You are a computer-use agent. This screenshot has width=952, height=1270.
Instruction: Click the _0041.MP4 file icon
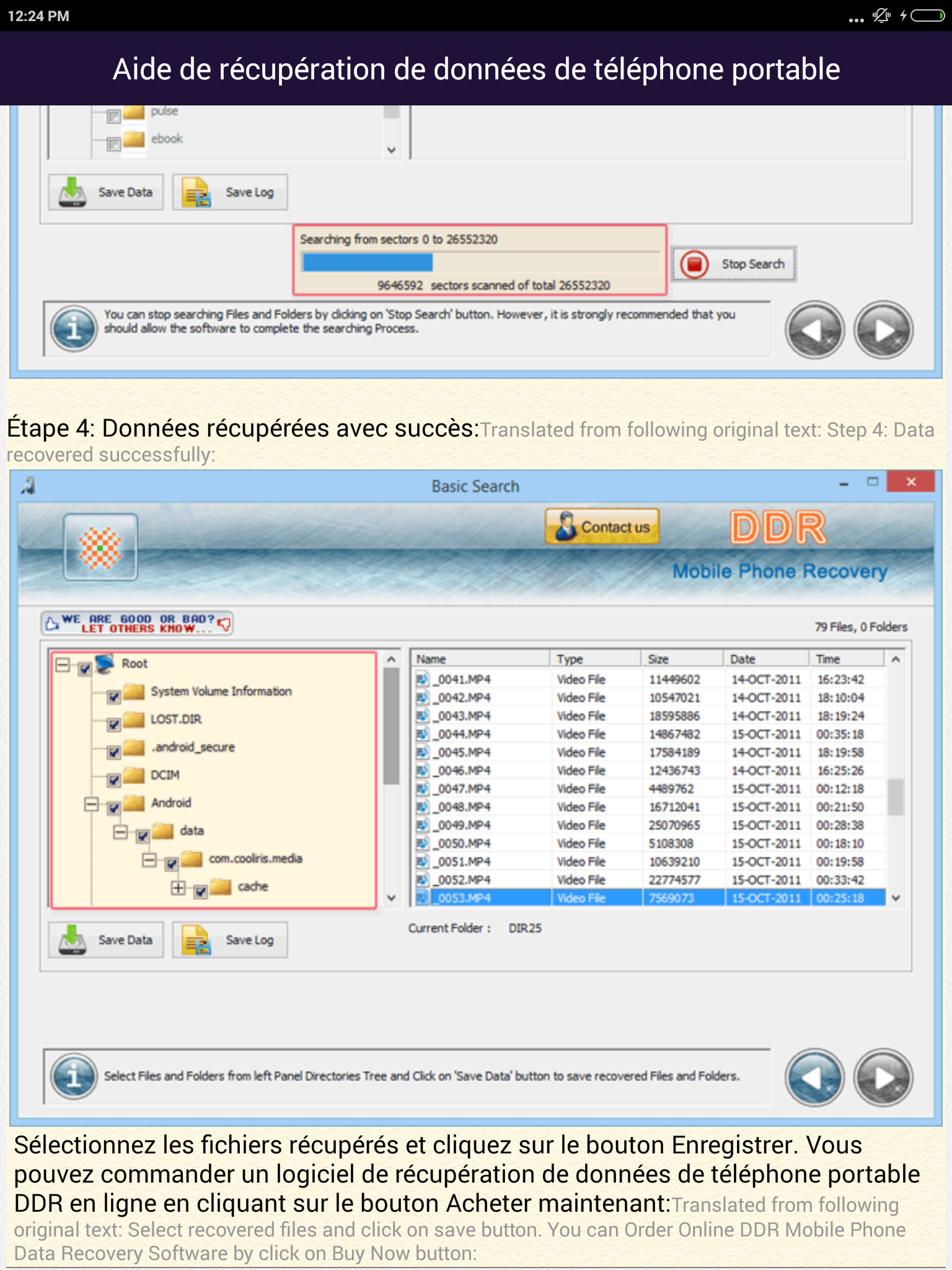click(422, 680)
